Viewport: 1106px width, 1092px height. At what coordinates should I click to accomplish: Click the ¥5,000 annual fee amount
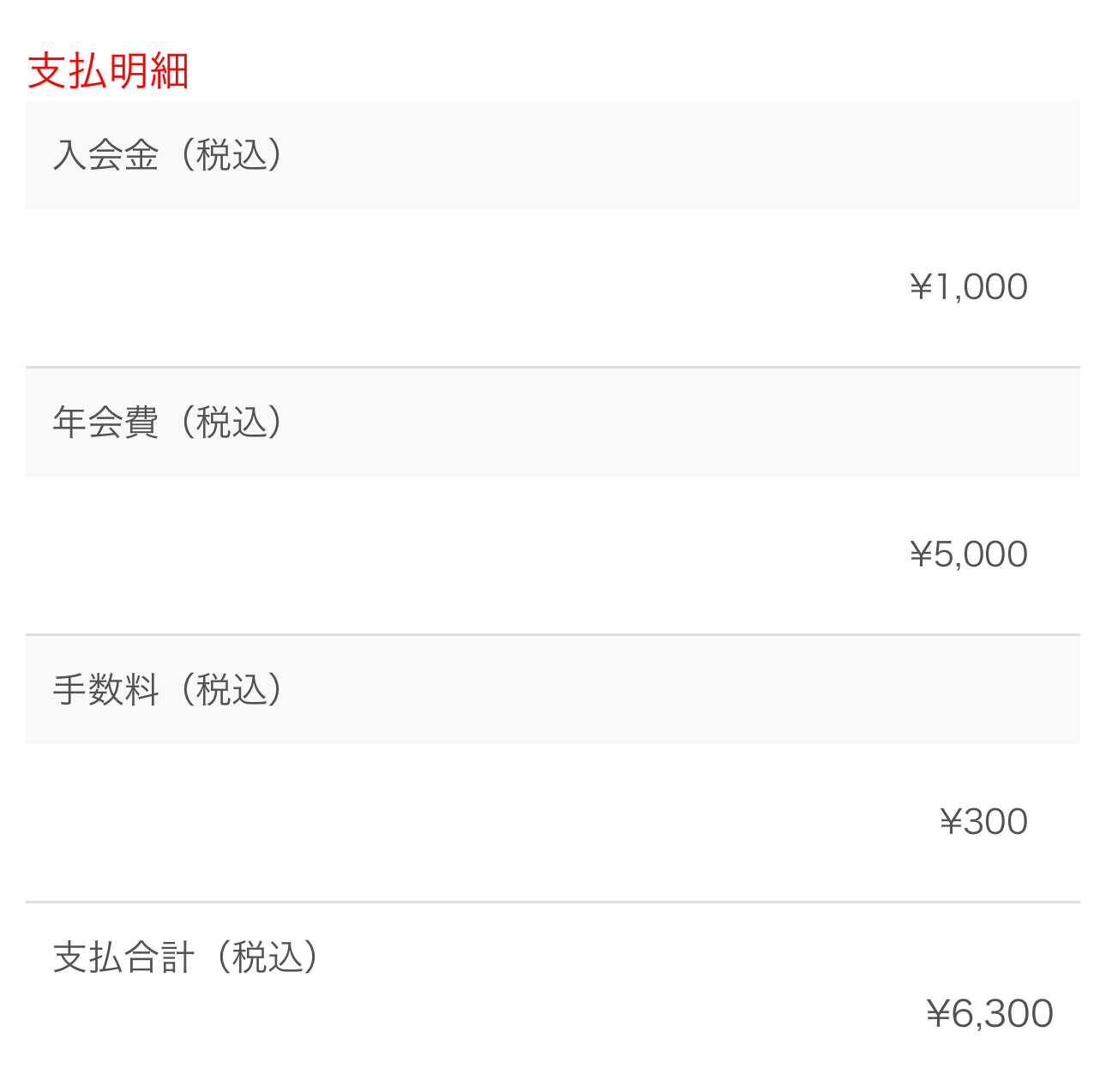969,555
